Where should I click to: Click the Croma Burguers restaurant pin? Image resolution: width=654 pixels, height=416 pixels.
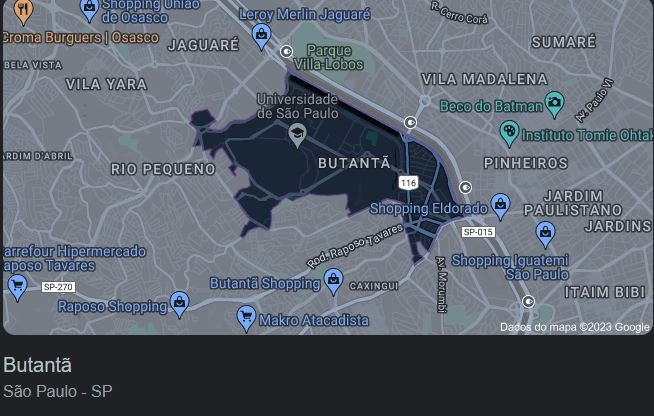[x=23, y=12]
